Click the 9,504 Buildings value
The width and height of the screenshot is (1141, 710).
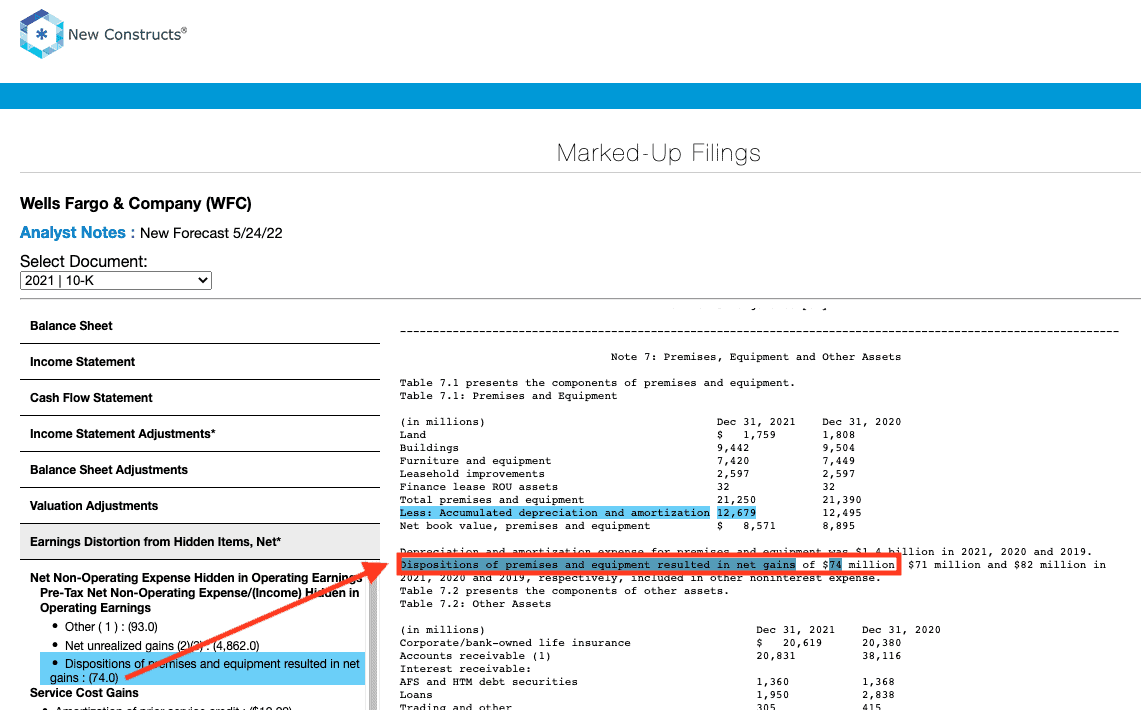[x=838, y=448]
